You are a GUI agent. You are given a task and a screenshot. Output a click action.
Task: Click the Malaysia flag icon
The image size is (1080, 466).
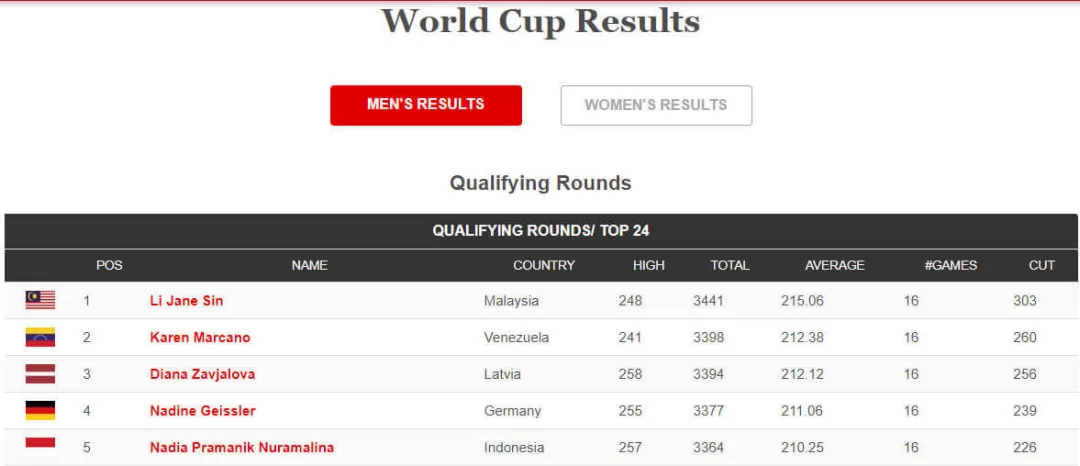(x=40, y=300)
